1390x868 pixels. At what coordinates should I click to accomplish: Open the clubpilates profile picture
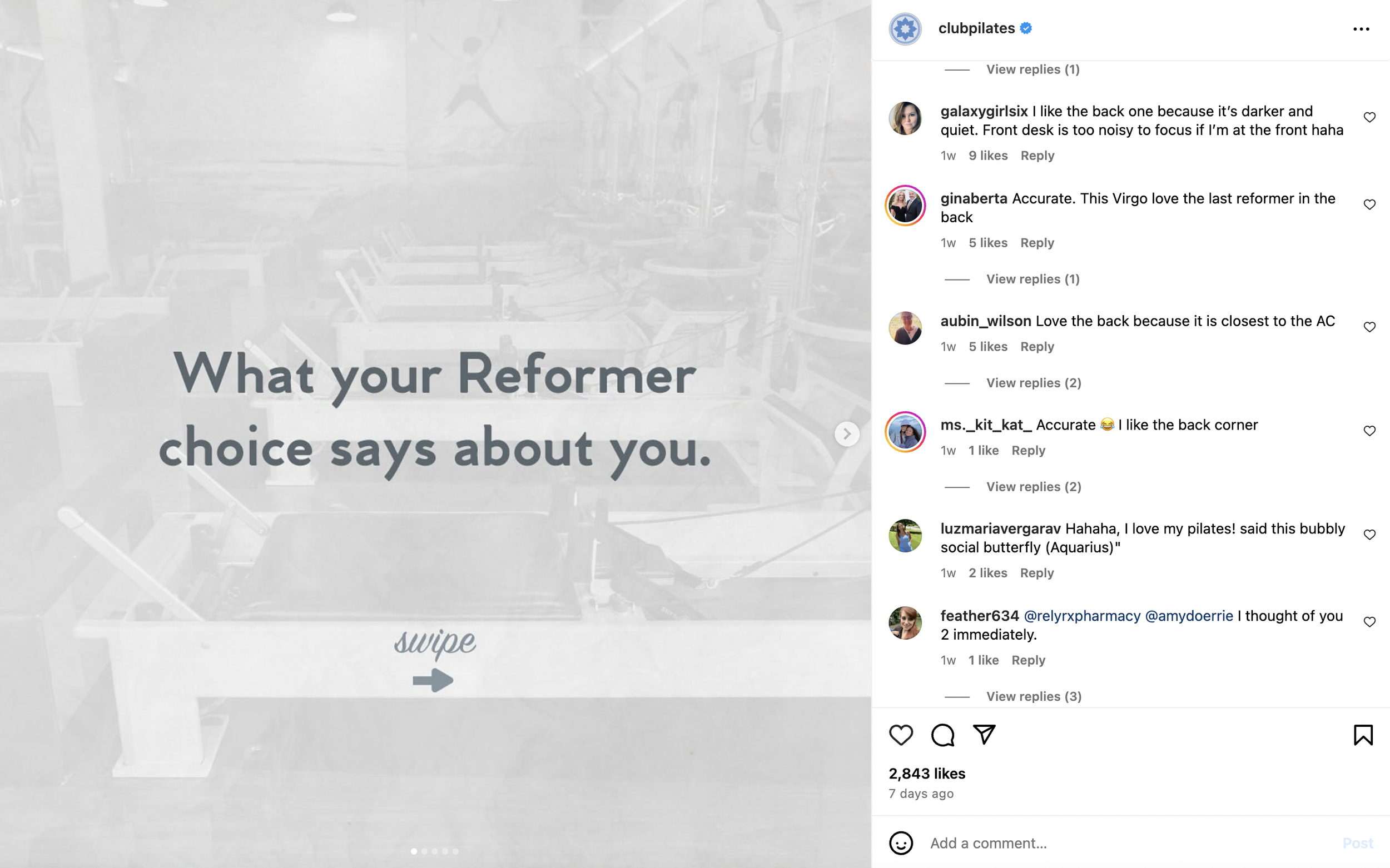[905, 29]
